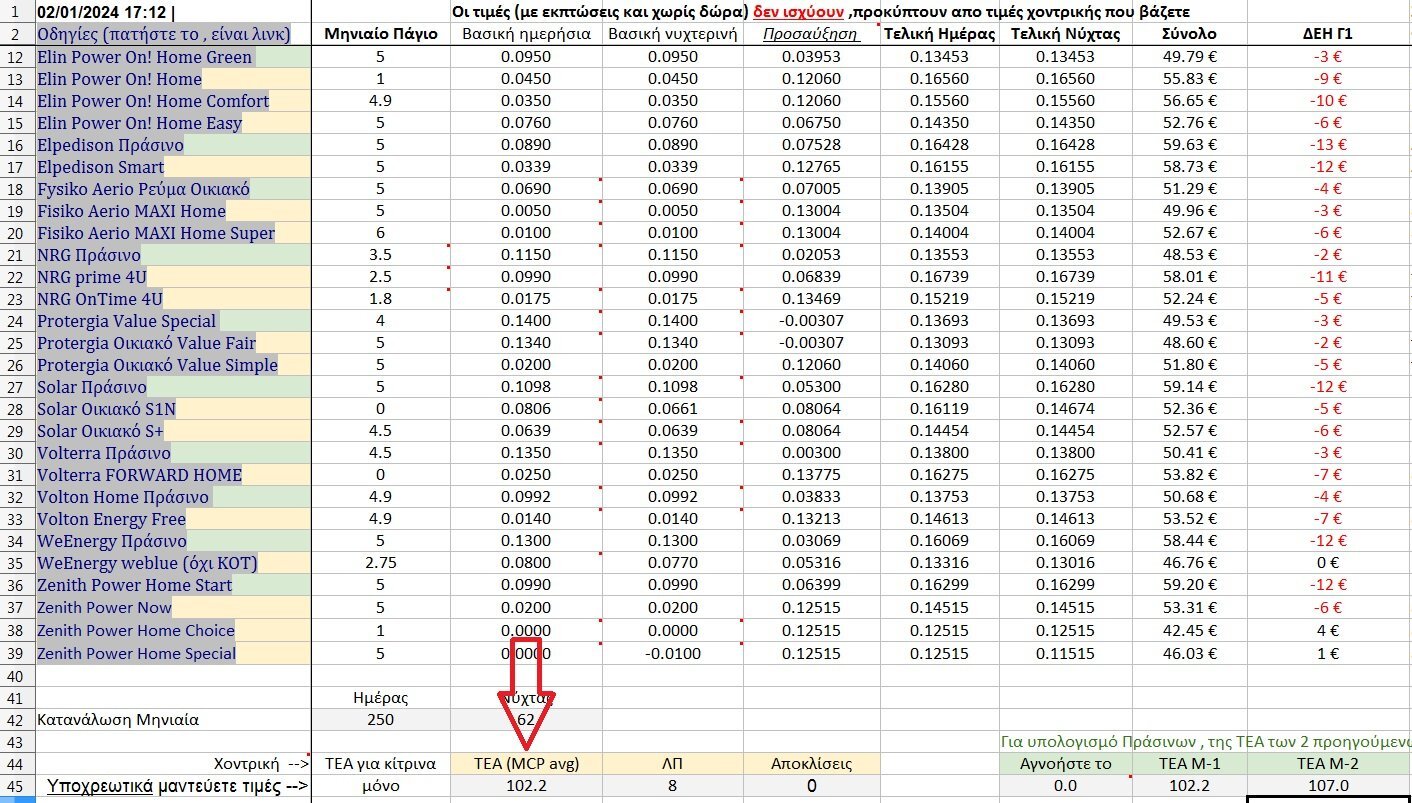This screenshot has width=1412, height=803.
Task: Select the -13 € ΔΕΗ Γ1 cell for Elpedison Πράσινο
Action: [x=1329, y=145]
